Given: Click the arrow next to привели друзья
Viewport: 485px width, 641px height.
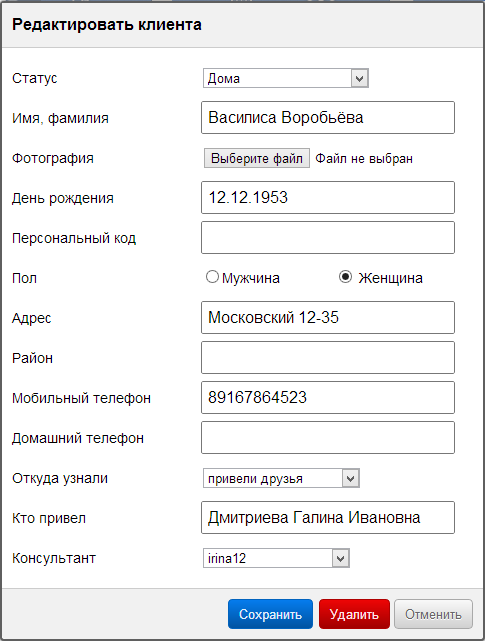Looking at the screenshot, I should click(350, 478).
